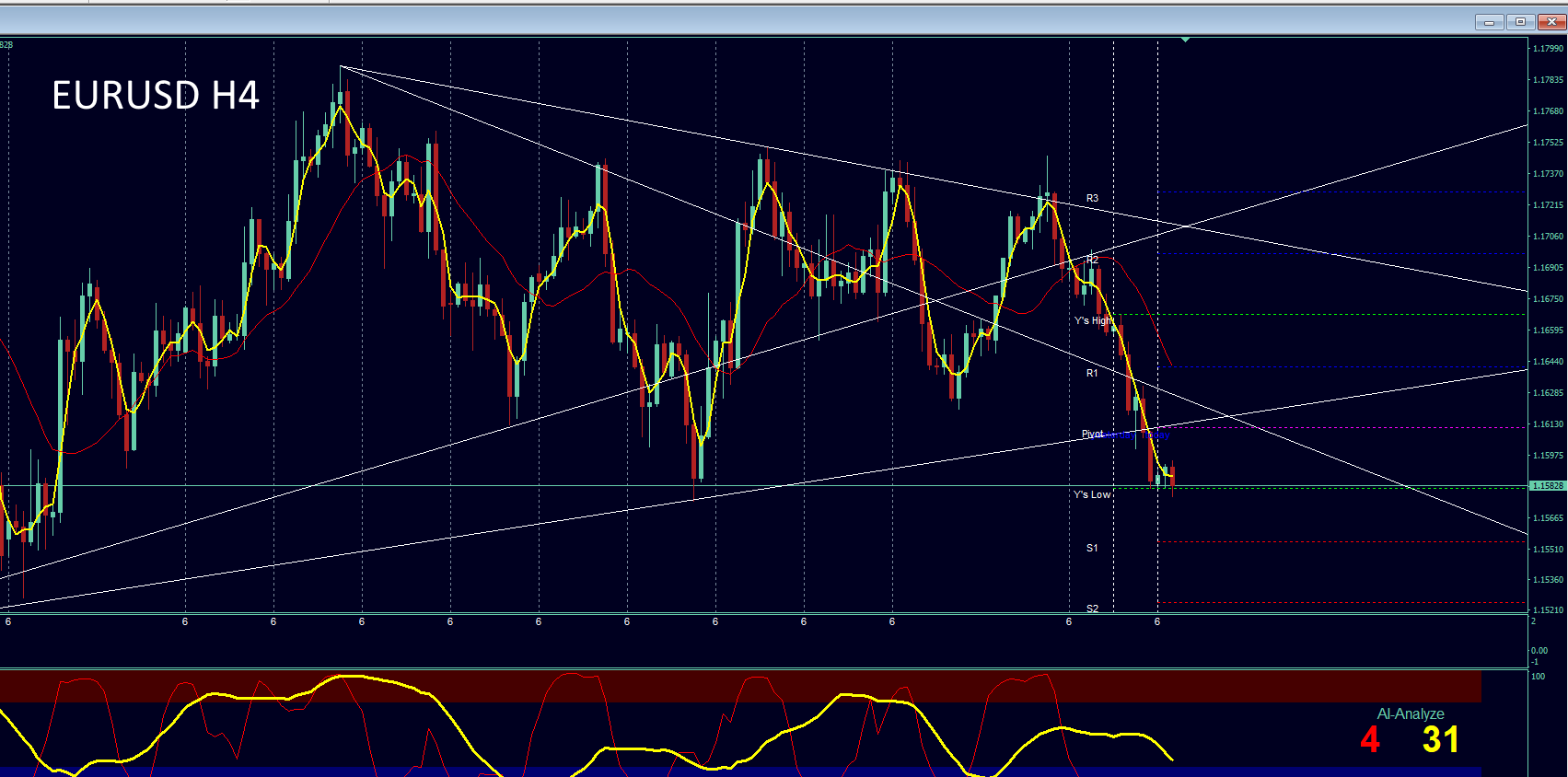
Task: Click the R2 pivot level label
Action: tap(1092, 260)
